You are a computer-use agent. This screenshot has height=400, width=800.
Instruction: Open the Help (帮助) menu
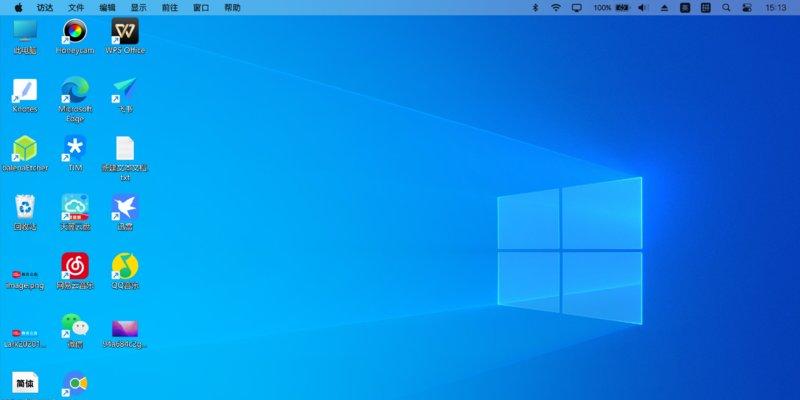point(232,8)
